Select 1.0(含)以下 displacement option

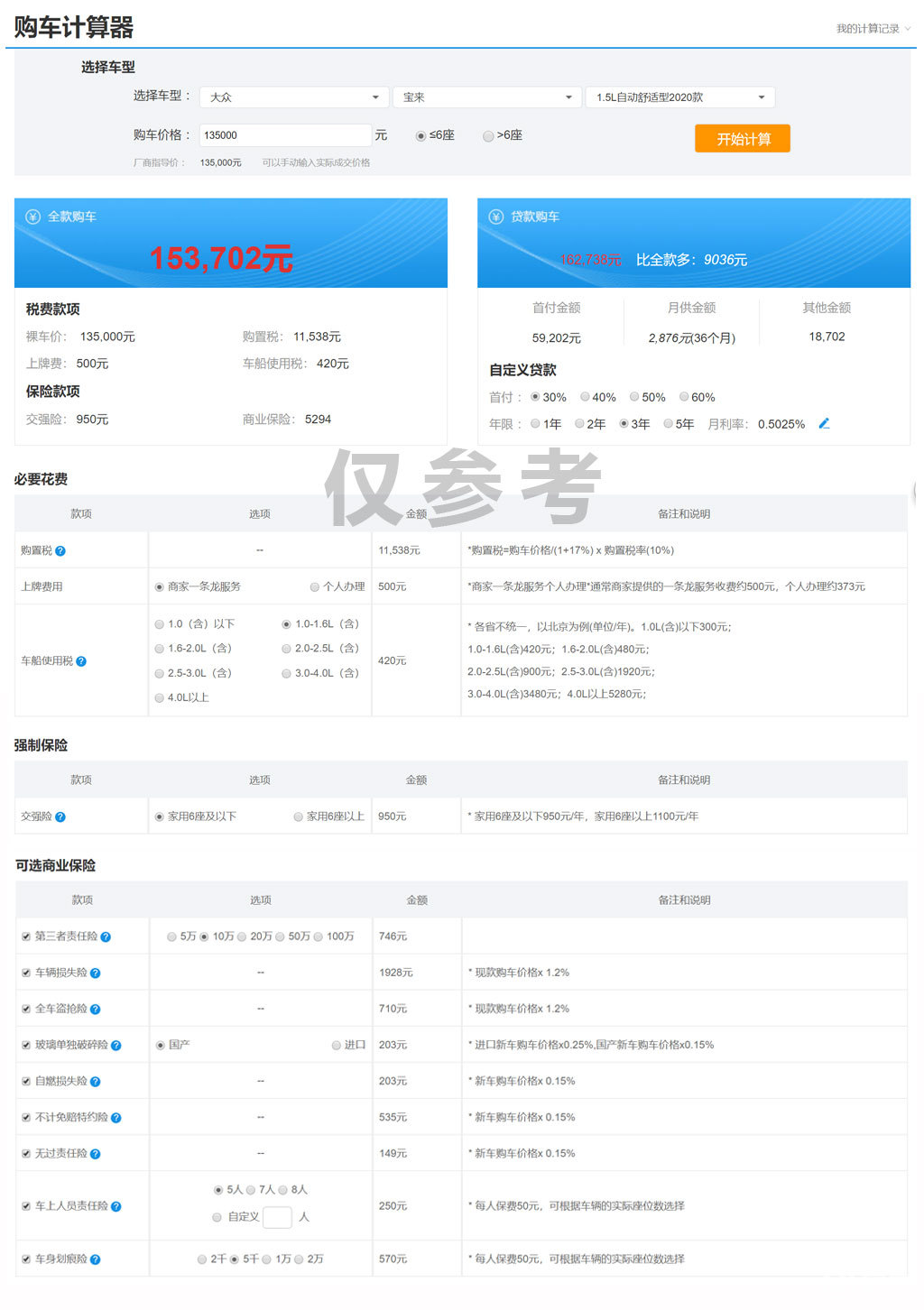click(x=160, y=624)
